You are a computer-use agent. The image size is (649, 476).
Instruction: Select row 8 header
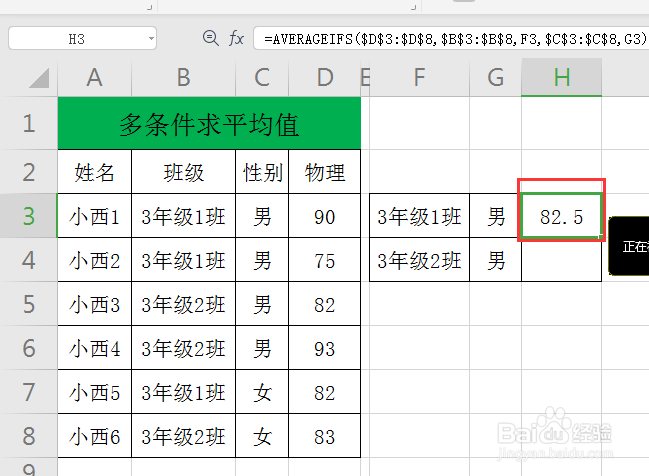[x=29, y=435]
